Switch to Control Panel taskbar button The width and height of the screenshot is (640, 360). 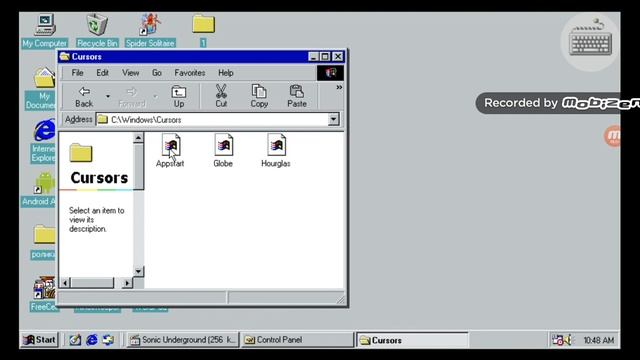click(297, 340)
